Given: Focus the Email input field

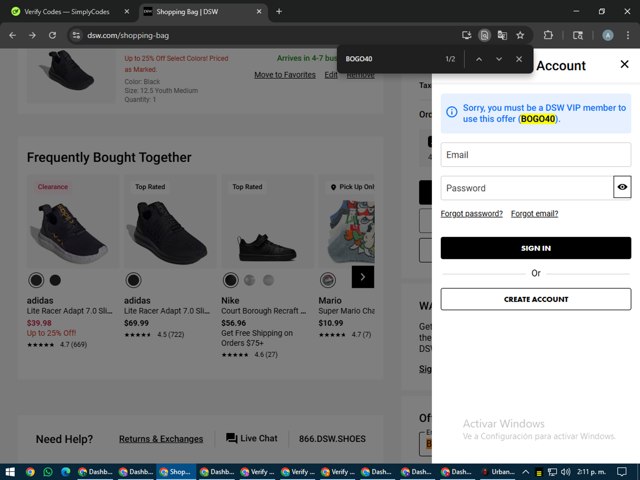Looking at the screenshot, I should point(536,155).
